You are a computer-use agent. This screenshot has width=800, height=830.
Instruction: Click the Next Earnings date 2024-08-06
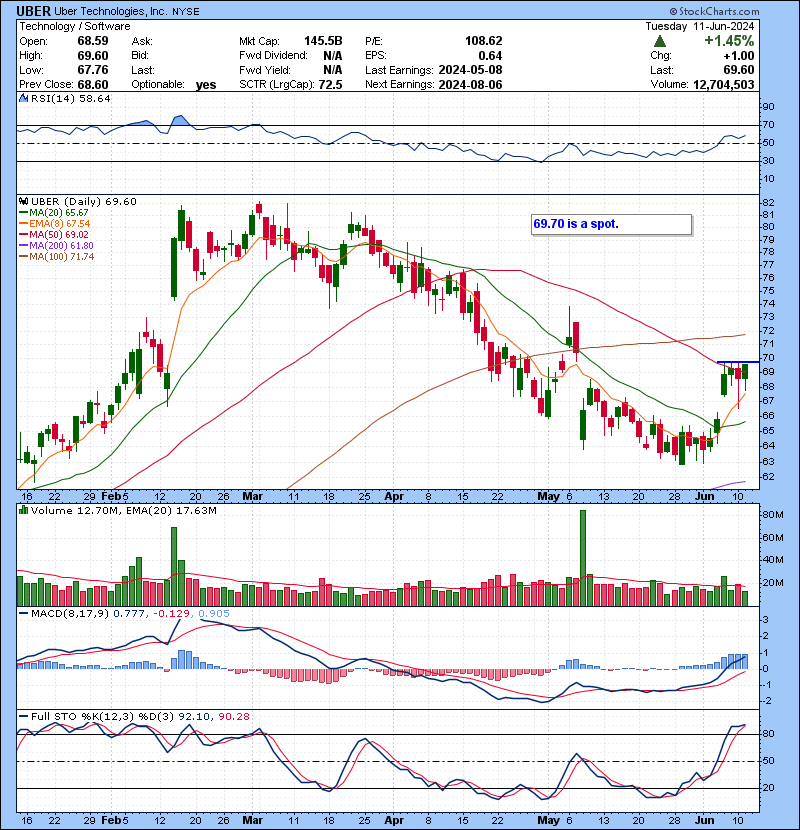pos(470,85)
